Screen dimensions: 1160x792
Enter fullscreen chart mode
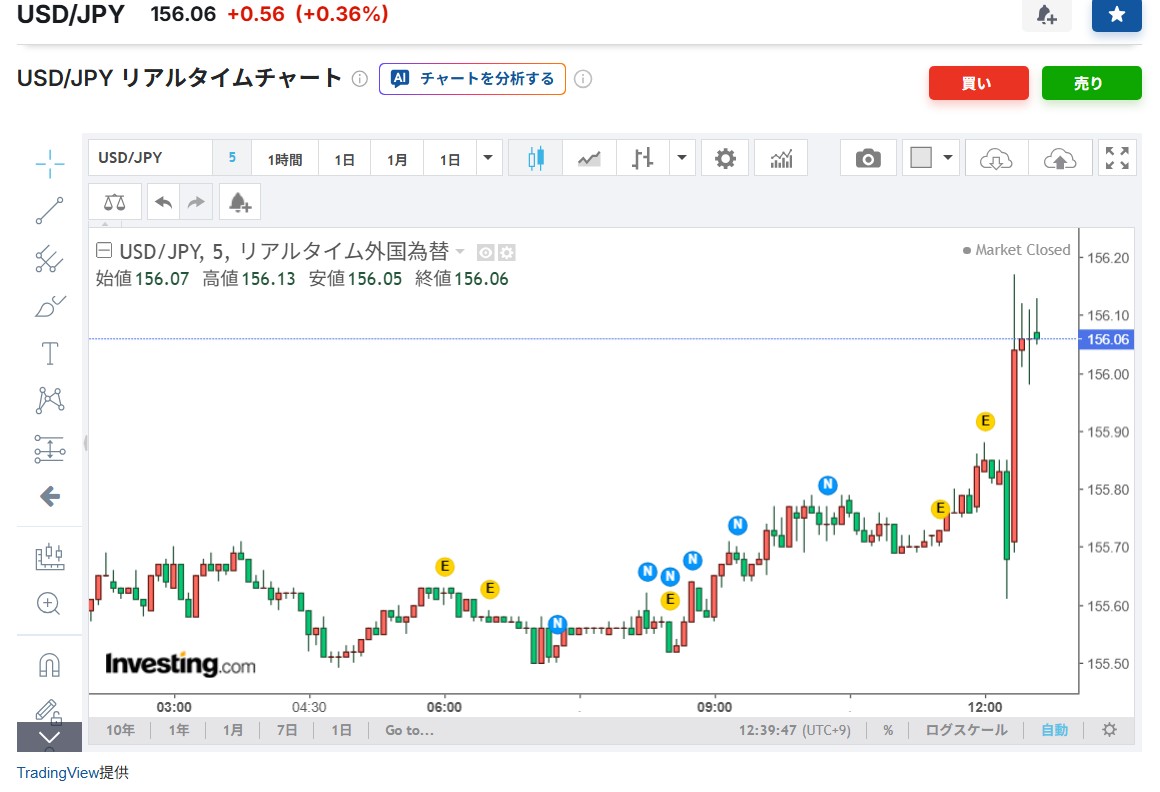pos(1117,158)
